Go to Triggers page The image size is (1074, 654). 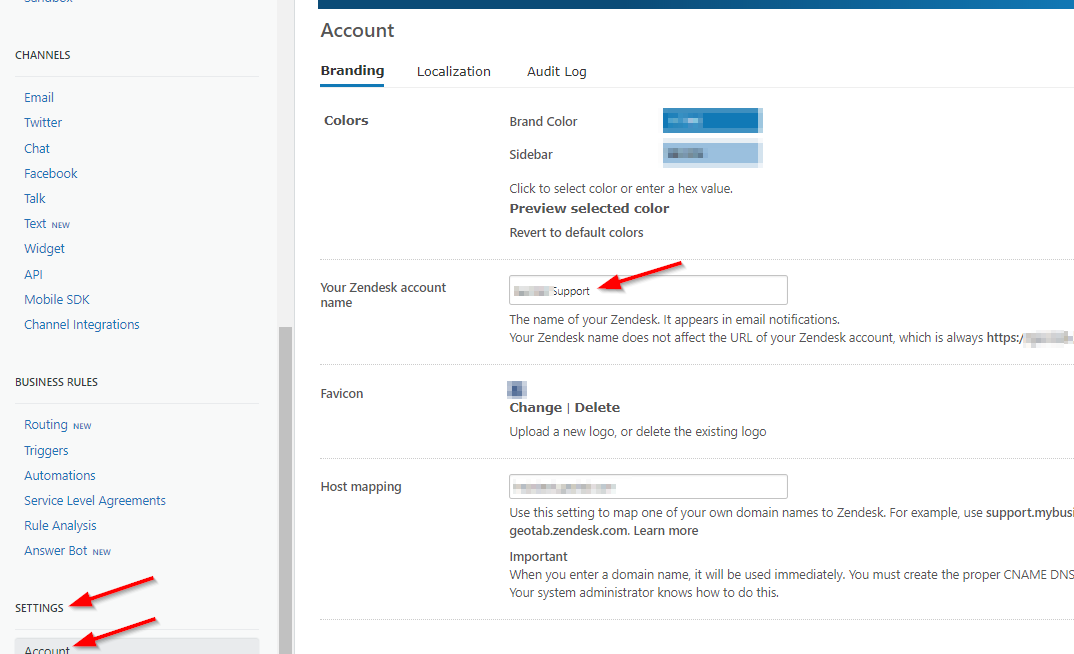(46, 451)
